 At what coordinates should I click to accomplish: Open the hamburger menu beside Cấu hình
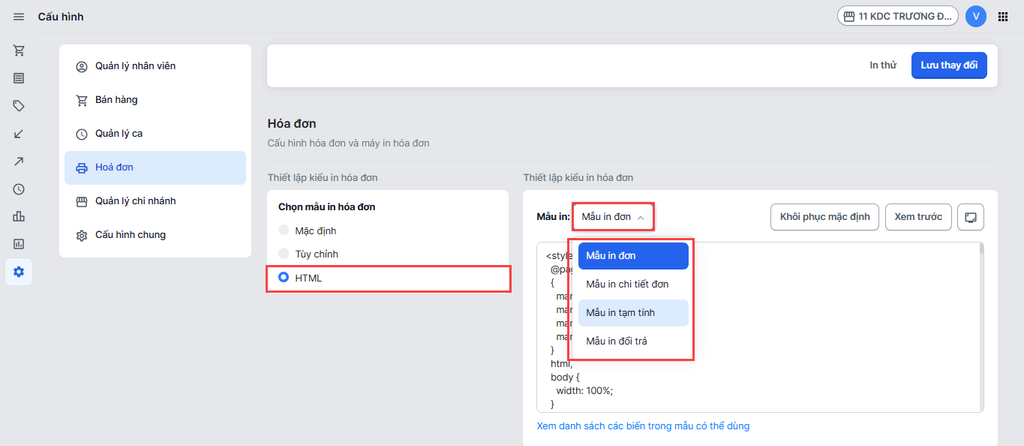pos(18,16)
